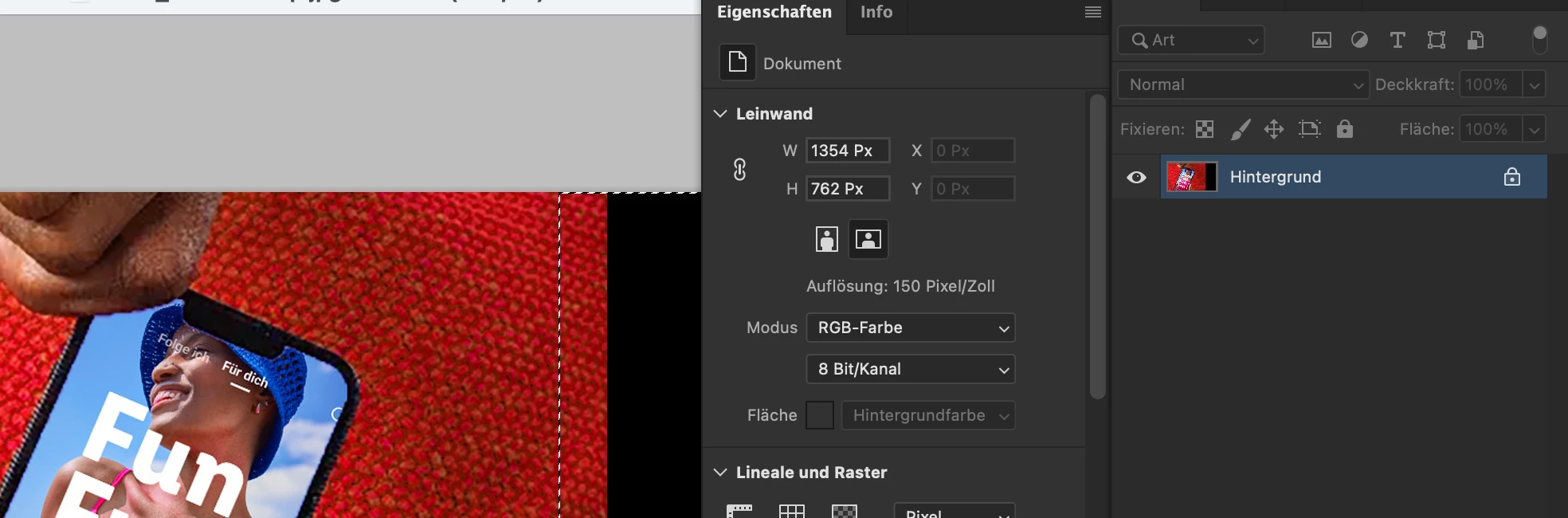
Task: Click the Fläche 100% fill field
Action: (x=1491, y=129)
